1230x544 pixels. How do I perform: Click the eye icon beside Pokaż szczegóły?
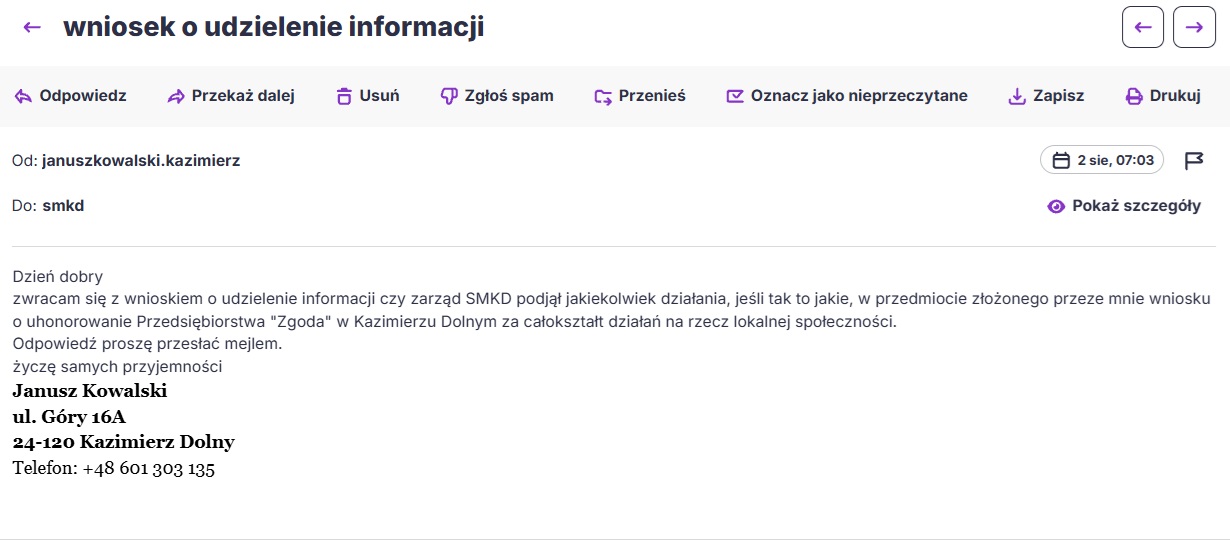tap(1056, 206)
